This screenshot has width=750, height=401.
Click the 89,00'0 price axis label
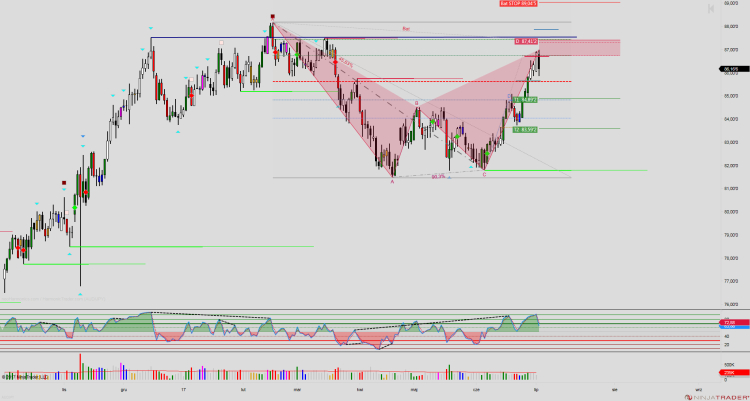click(730, 3)
